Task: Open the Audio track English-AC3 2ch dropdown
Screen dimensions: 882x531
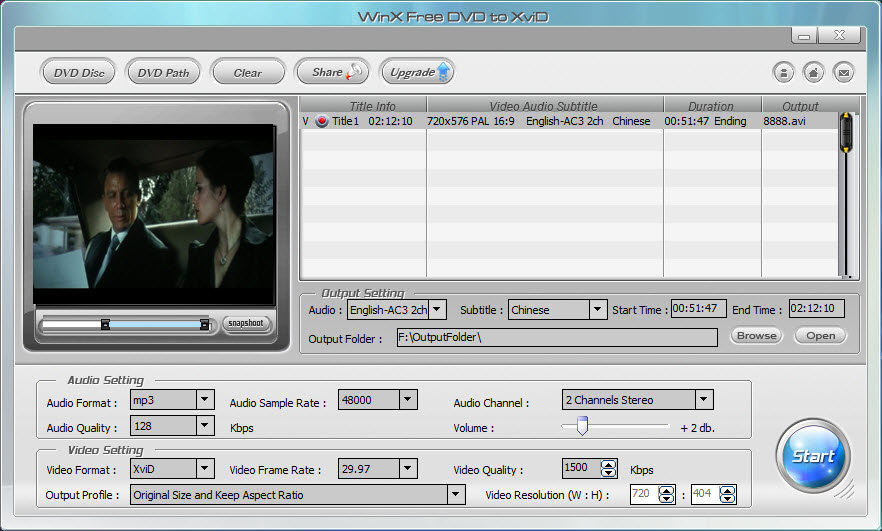Action: click(438, 309)
